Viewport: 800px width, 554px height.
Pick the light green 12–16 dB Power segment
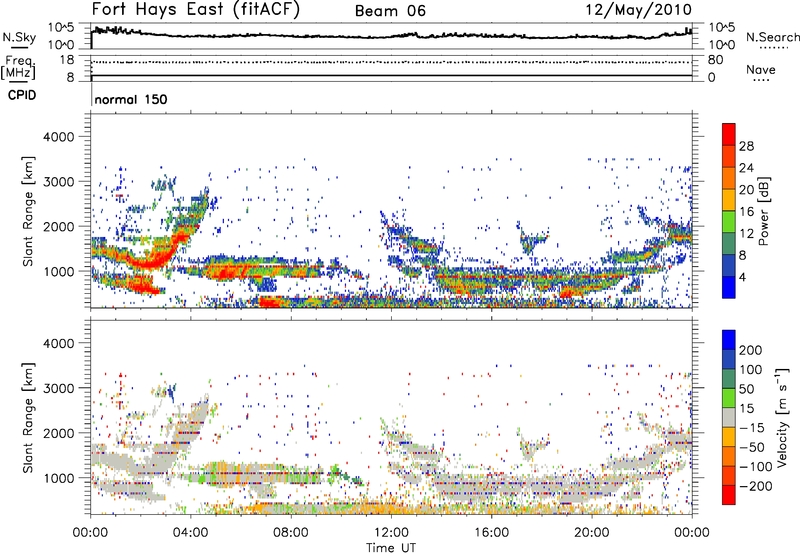[729, 221]
